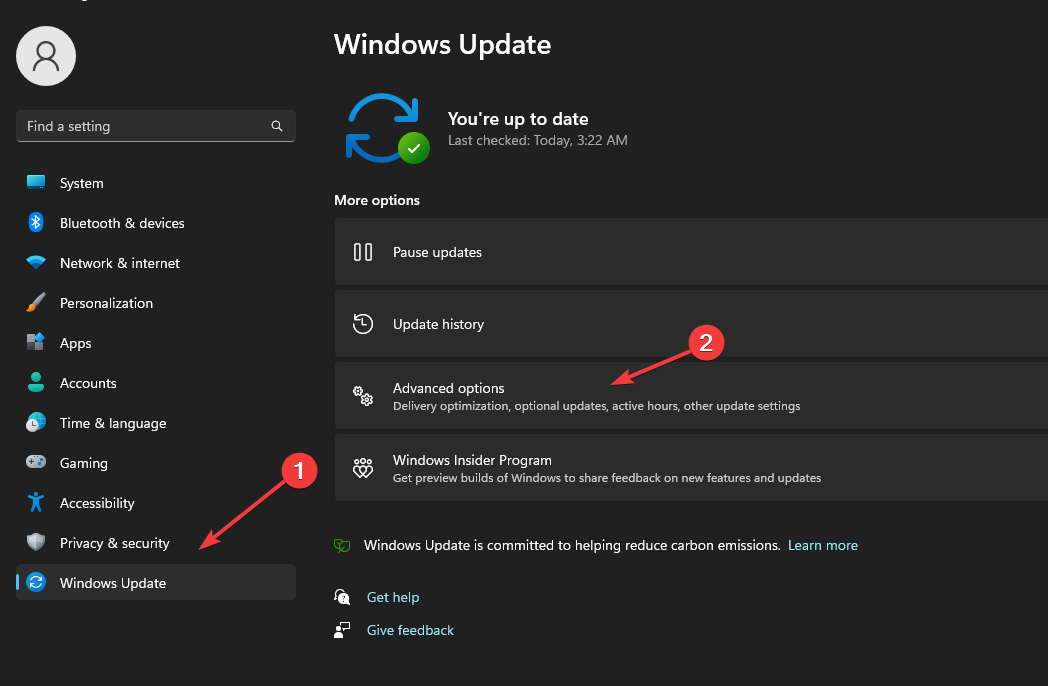Viewport: 1048px width, 686px height.
Task: Click "Last checked: Today, 3:22 AM" text
Action: click(537, 140)
